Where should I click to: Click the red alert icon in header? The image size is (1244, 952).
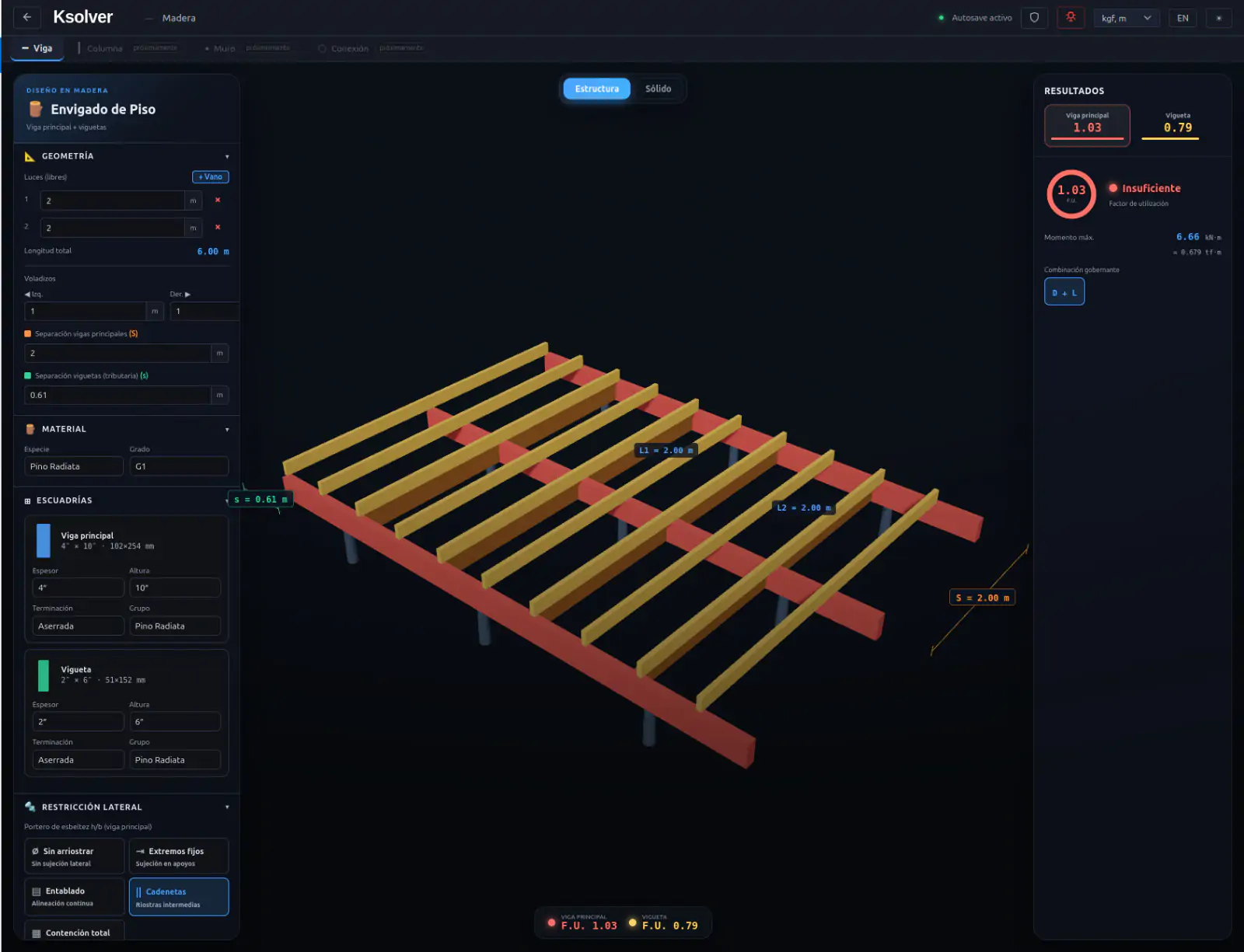[x=1071, y=17]
